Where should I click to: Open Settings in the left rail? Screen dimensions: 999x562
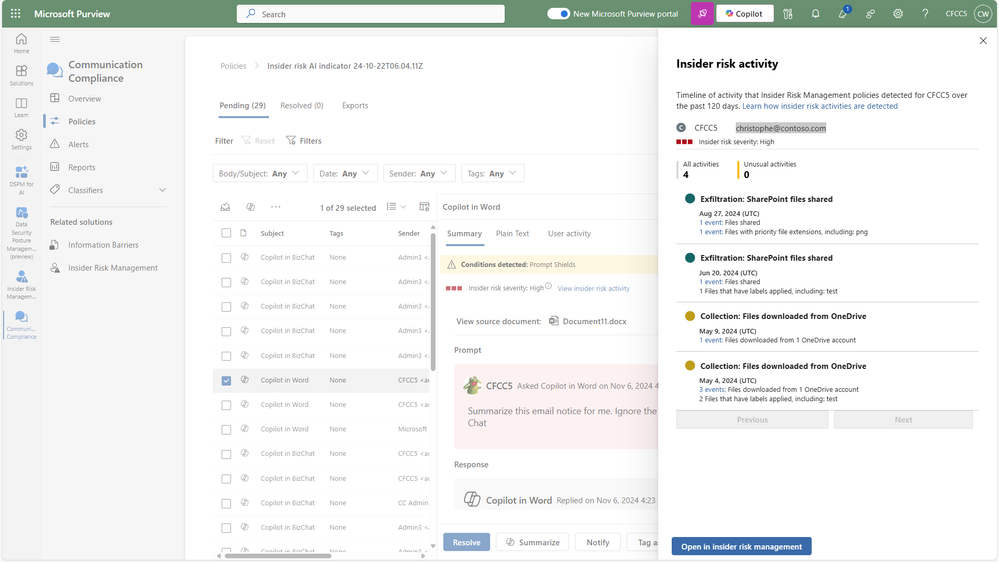pos(21,140)
